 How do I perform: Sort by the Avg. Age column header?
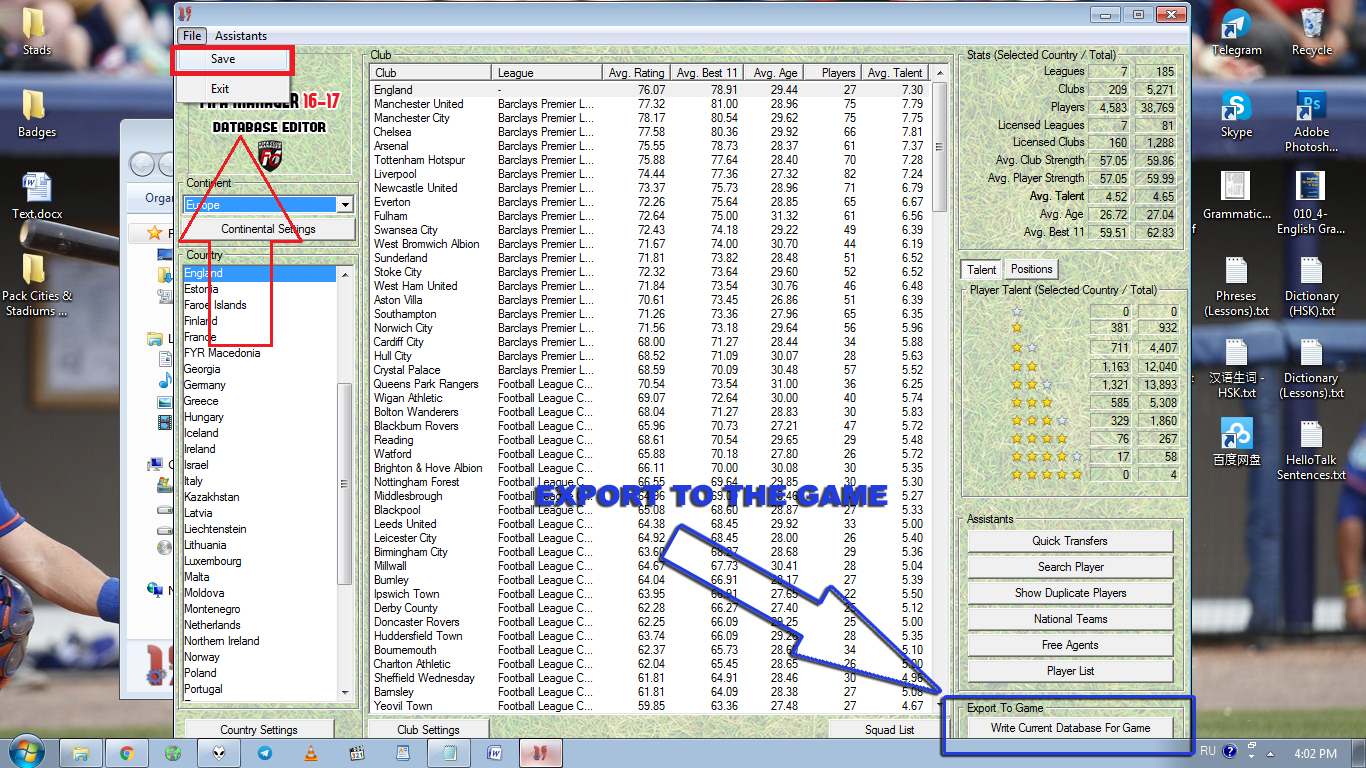pyautogui.click(x=774, y=73)
